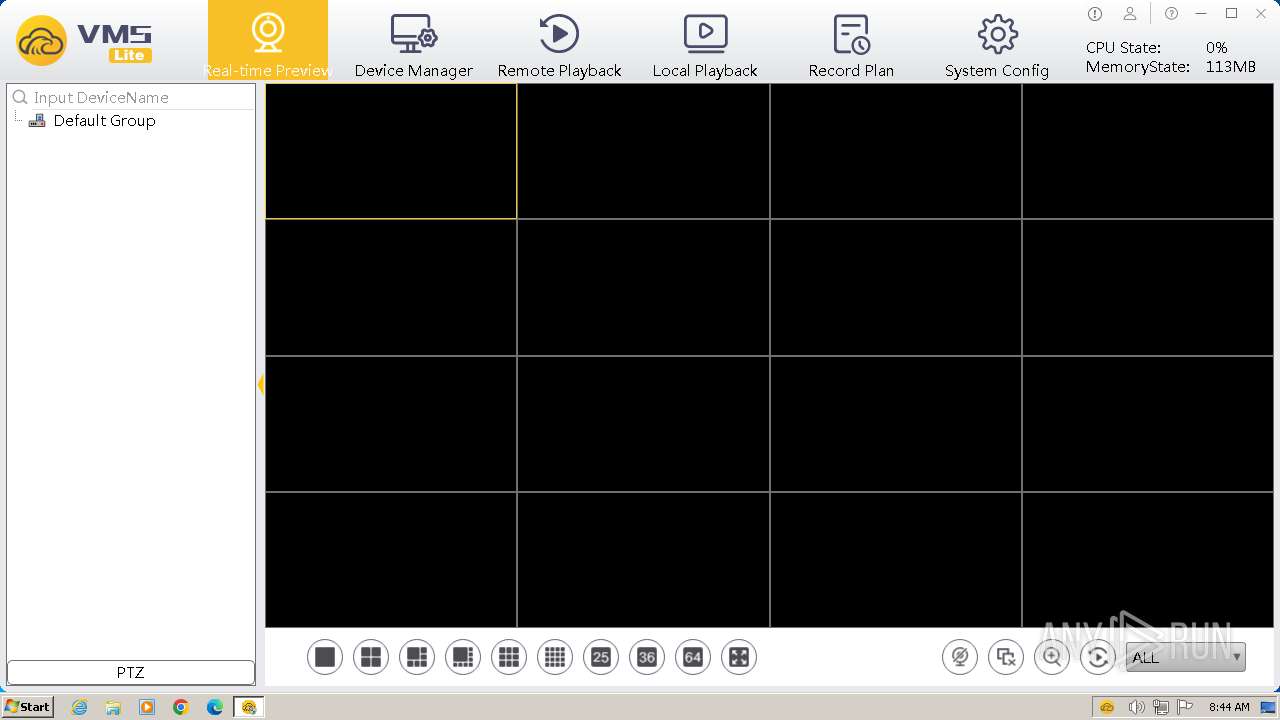Select nine-view grid layout
This screenshot has height=720, width=1280.
point(509,657)
